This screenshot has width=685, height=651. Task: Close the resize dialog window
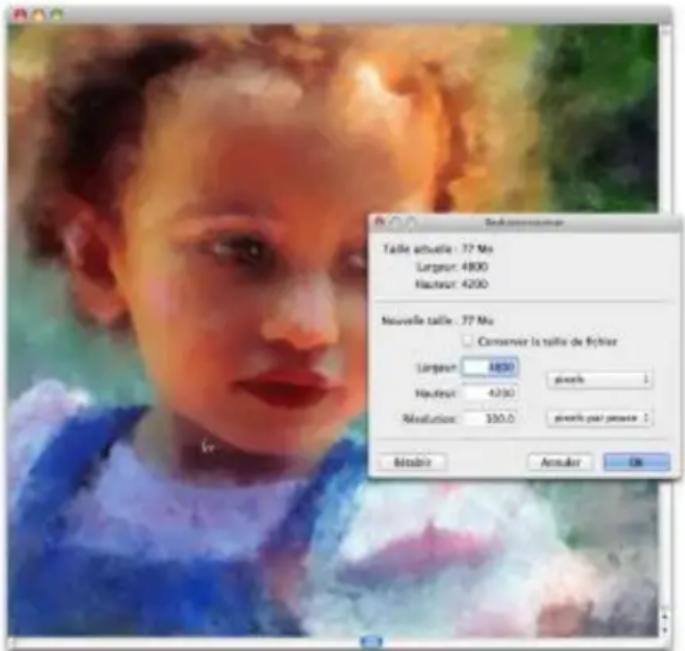pyautogui.click(x=380, y=222)
